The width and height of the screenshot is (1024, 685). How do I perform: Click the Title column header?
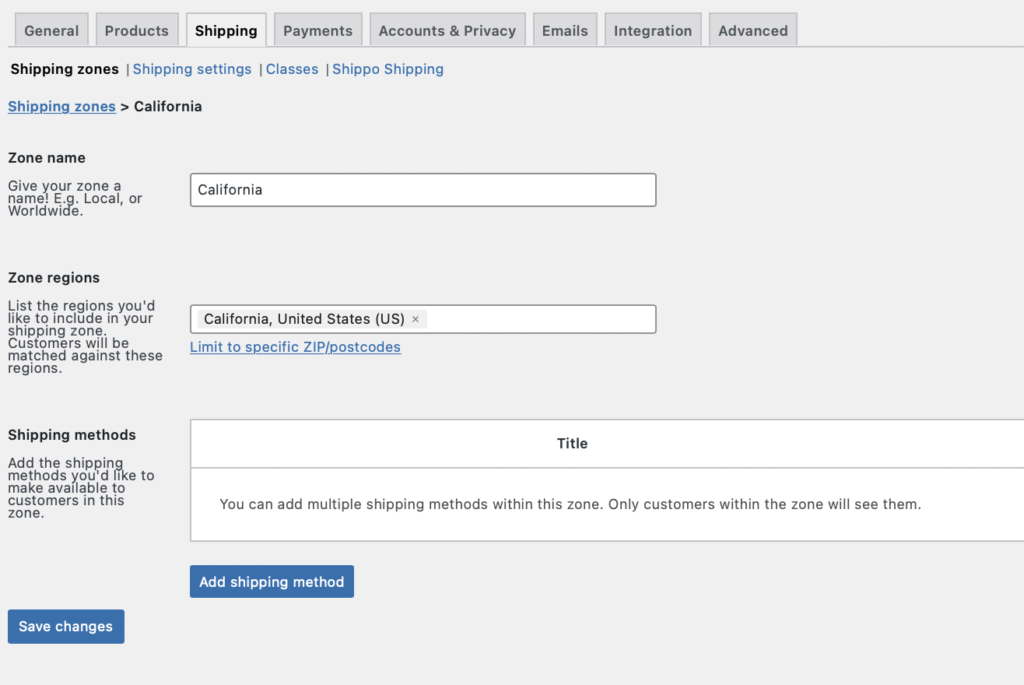point(572,443)
